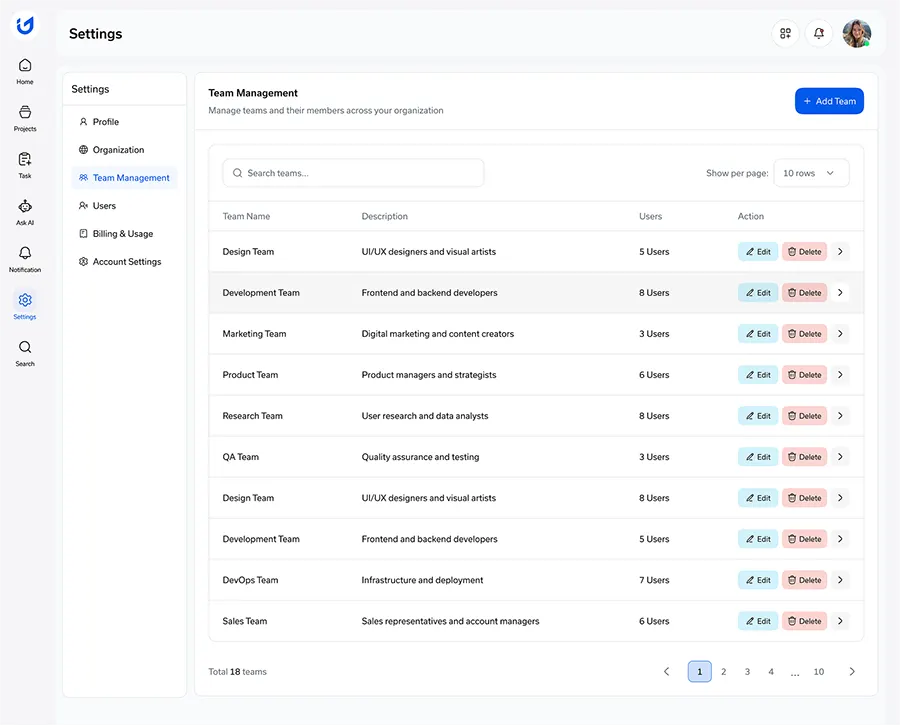Focus the Search teams input field
Screen dimensions: 900x725
click(x=353, y=173)
